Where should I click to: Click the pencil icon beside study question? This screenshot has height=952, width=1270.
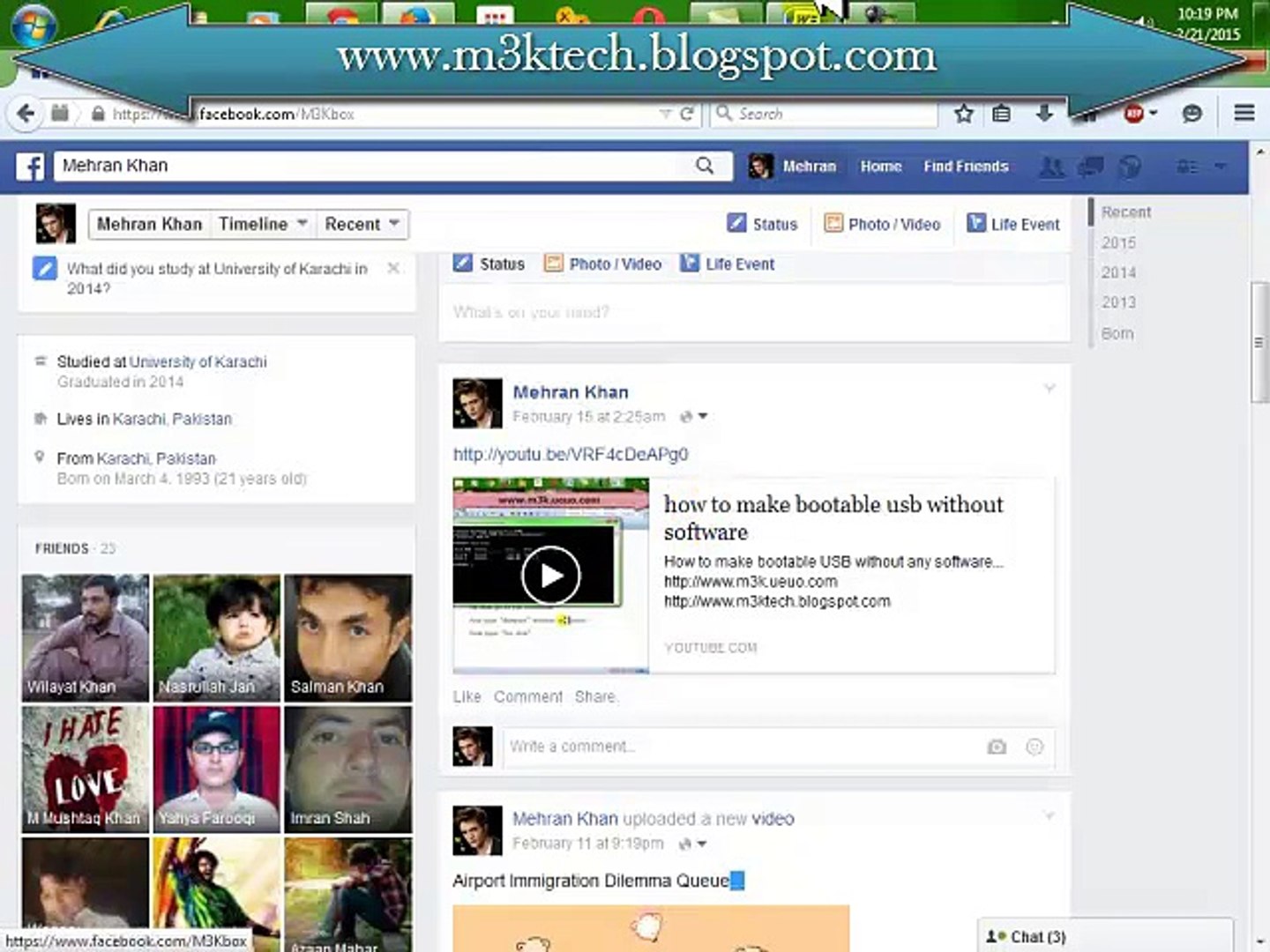(45, 269)
